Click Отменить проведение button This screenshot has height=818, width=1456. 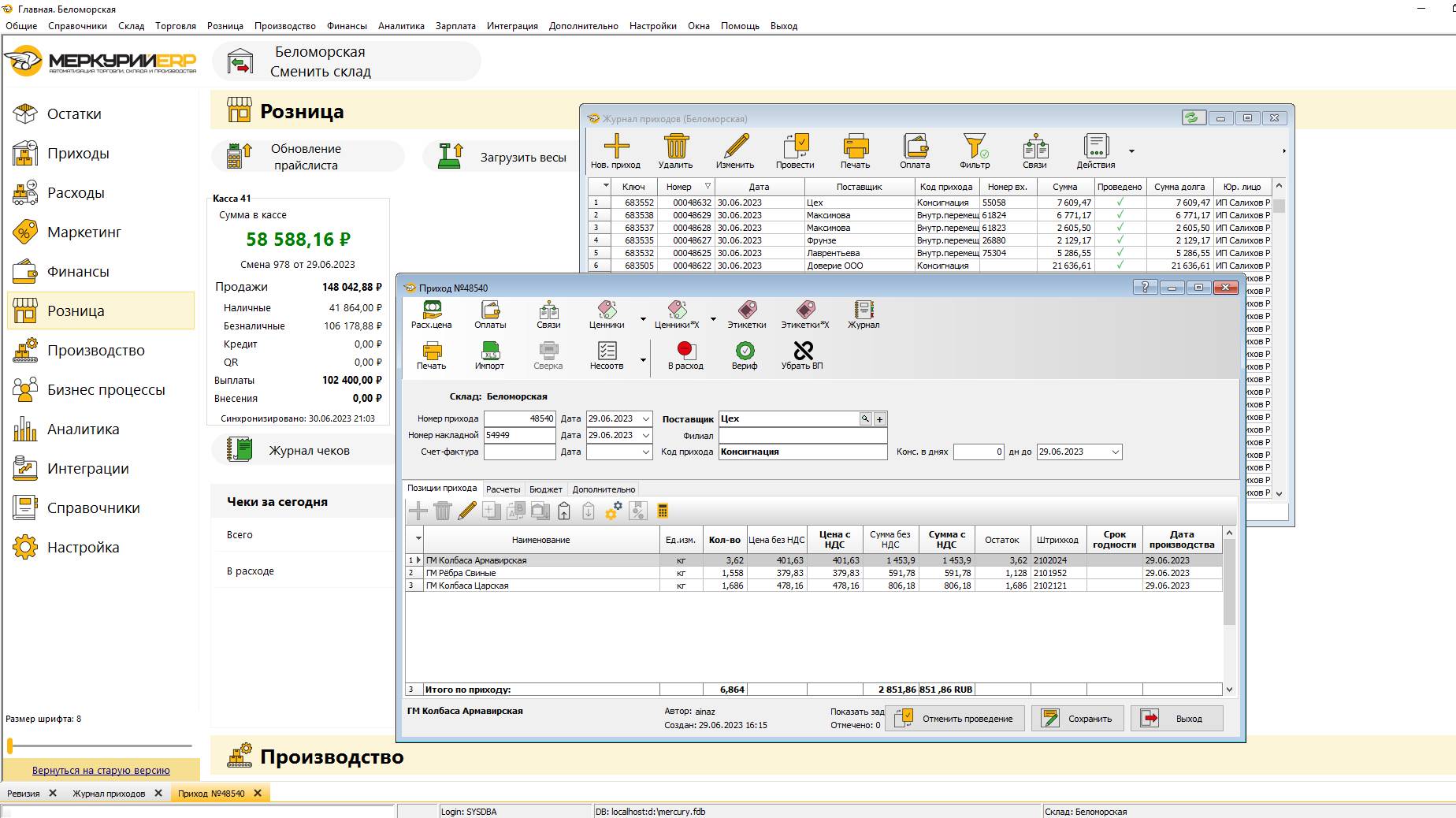click(955, 719)
